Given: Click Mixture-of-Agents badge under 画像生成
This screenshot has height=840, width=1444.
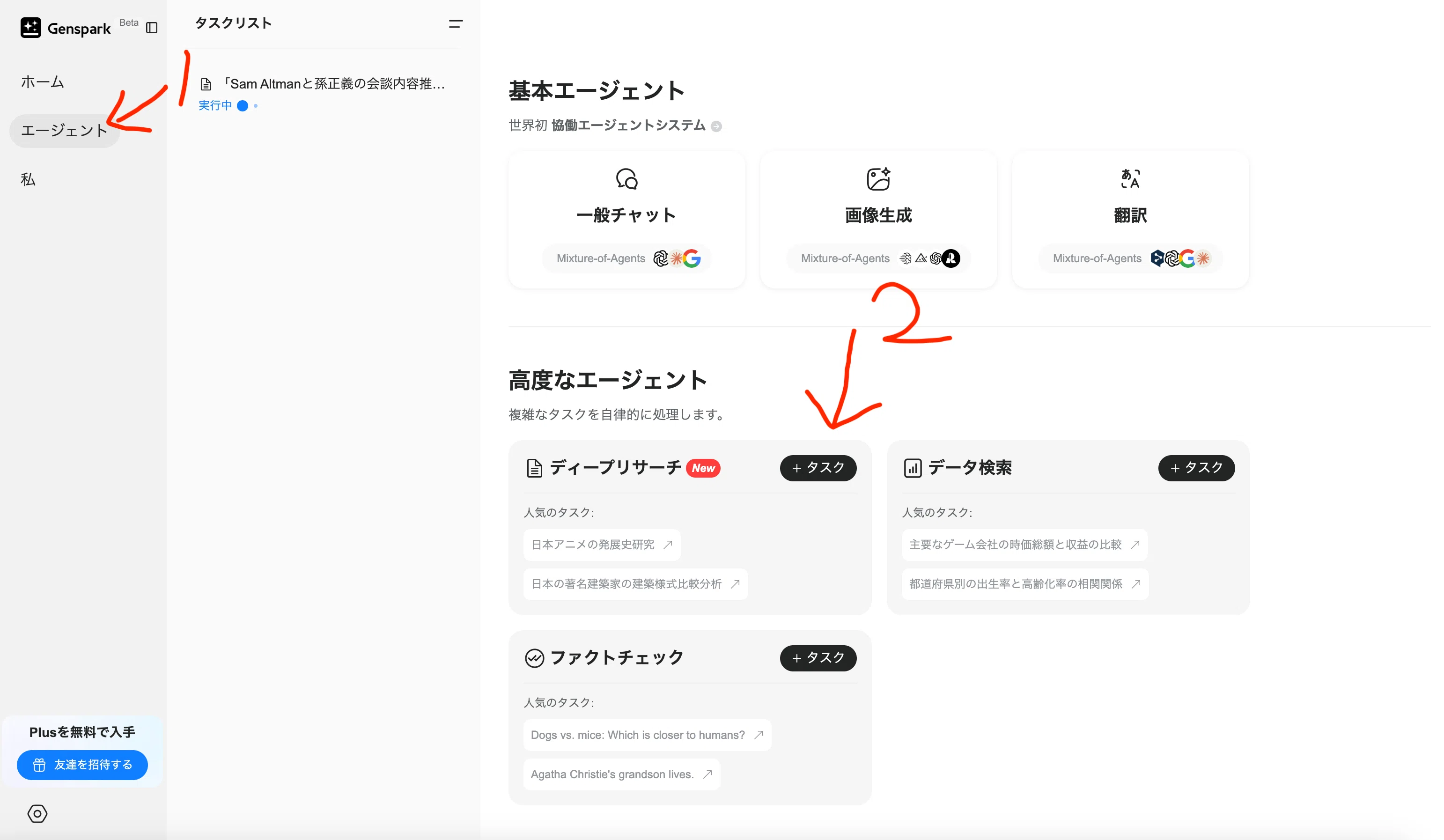Looking at the screenshot, I should [x=878, y=258].
